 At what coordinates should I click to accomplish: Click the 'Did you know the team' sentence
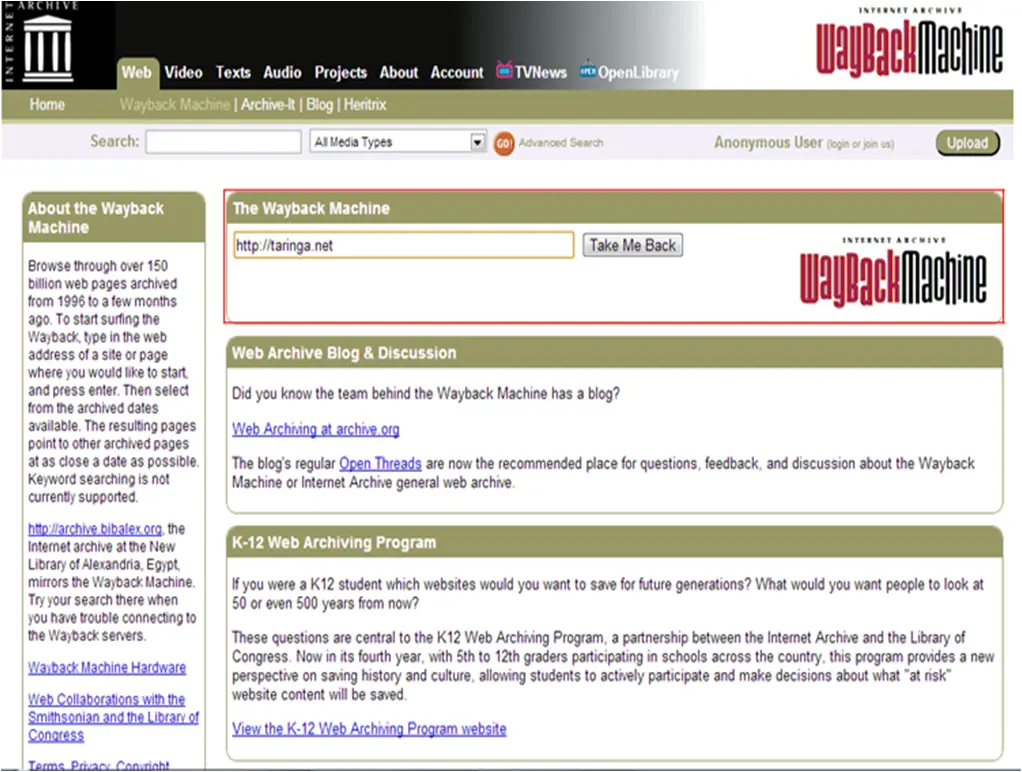(426, 394)
